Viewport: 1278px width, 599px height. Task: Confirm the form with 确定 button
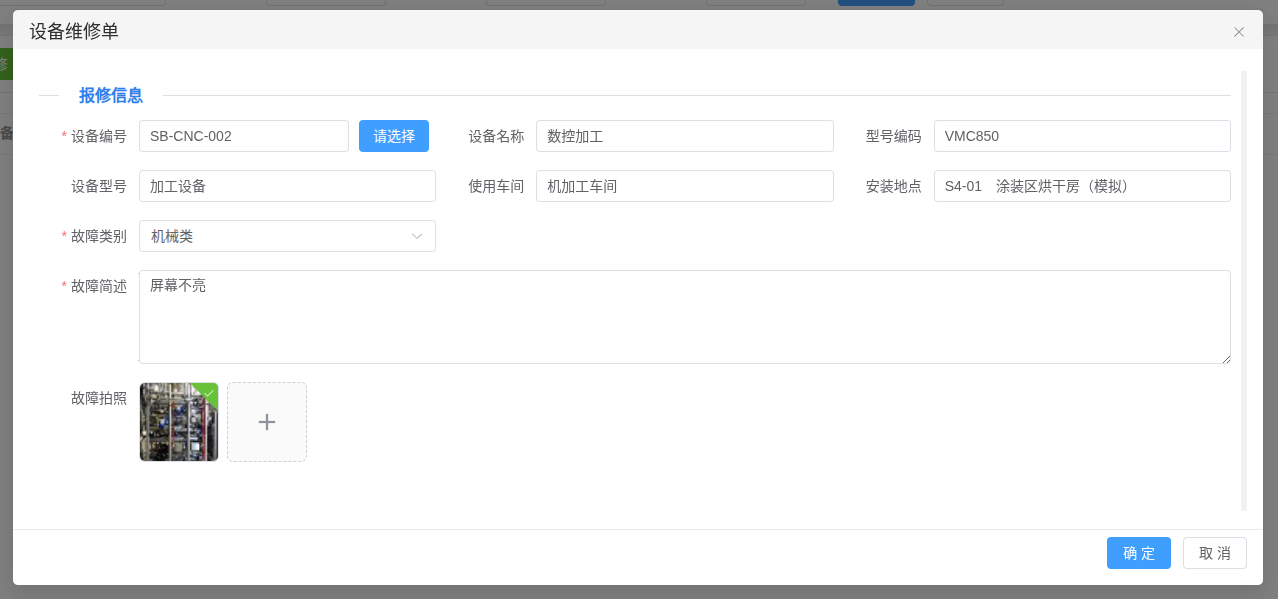1139,553
